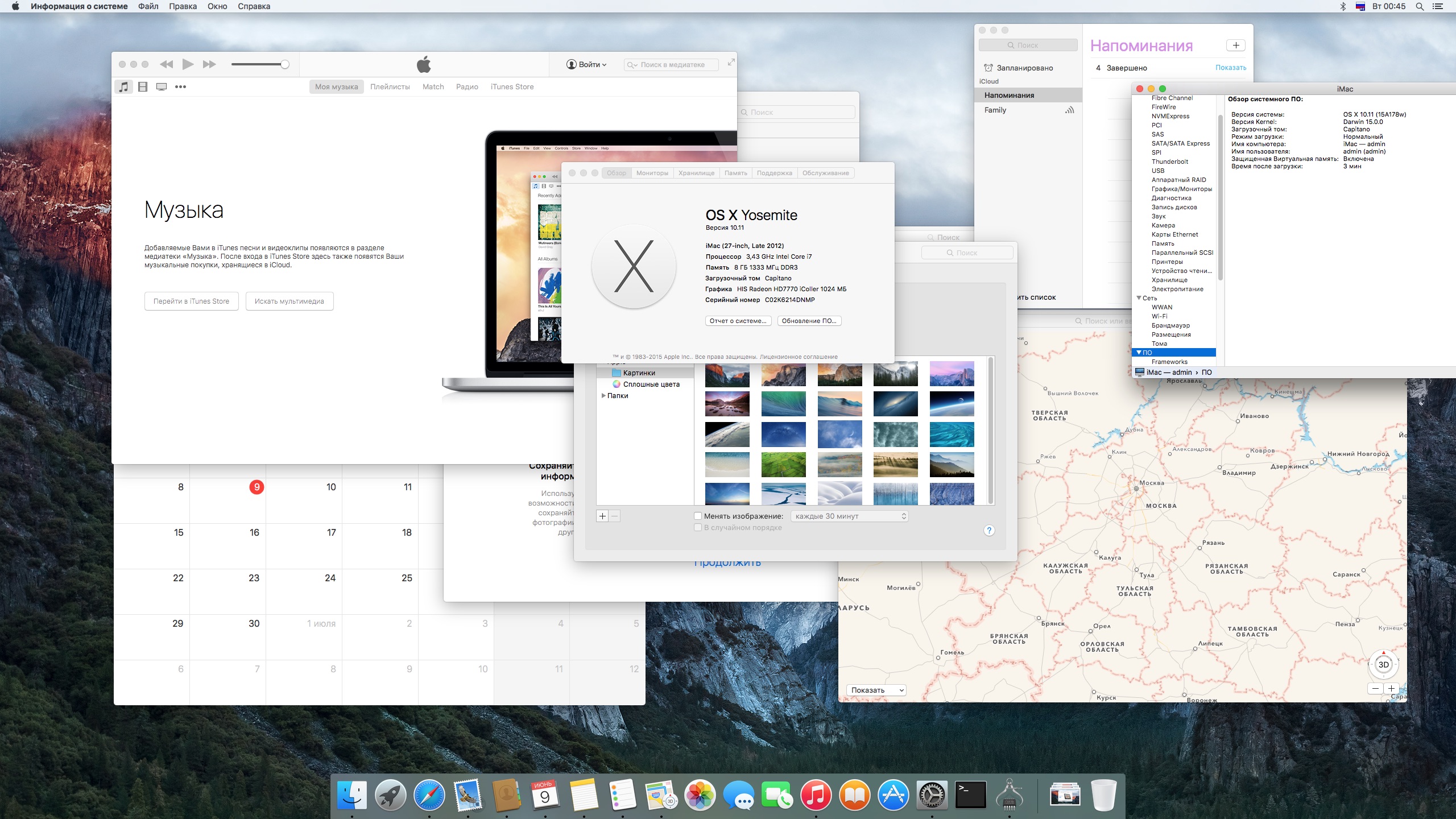Open the 'Справка' menu
Image resolution: width=1456 pixels, height=819 pixels.
tap(254, 6)
